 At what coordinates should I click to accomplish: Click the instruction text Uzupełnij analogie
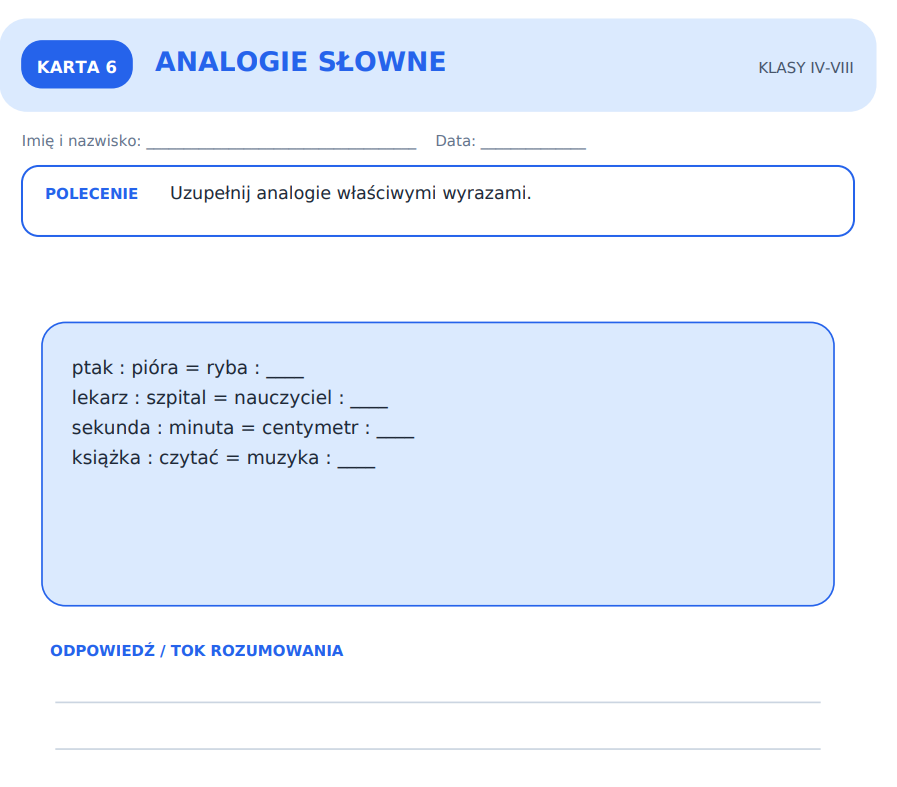(350, 193)
